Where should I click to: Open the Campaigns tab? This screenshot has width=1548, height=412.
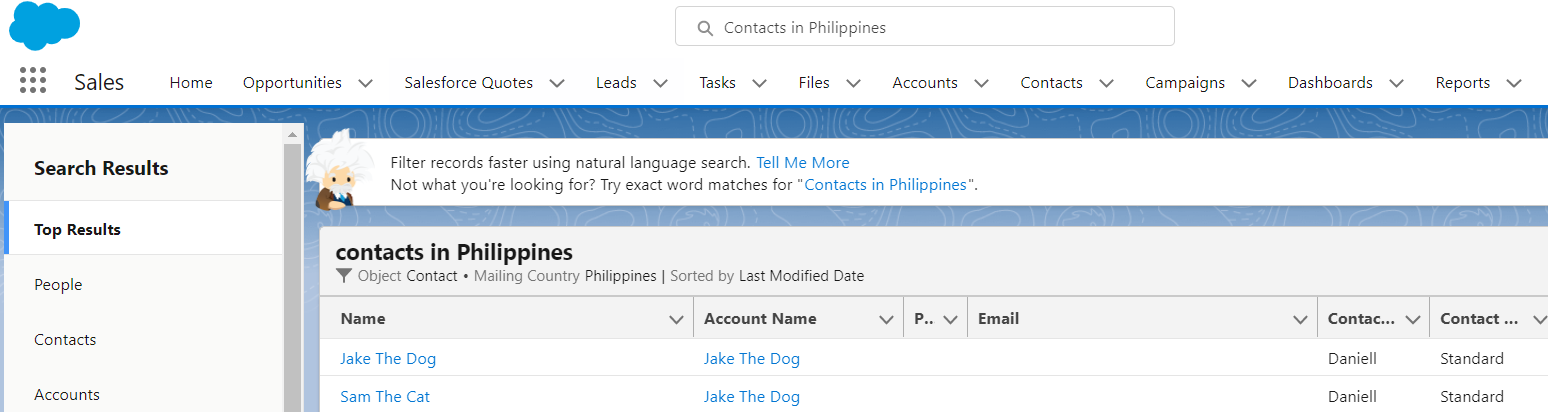coord(1185,83)
